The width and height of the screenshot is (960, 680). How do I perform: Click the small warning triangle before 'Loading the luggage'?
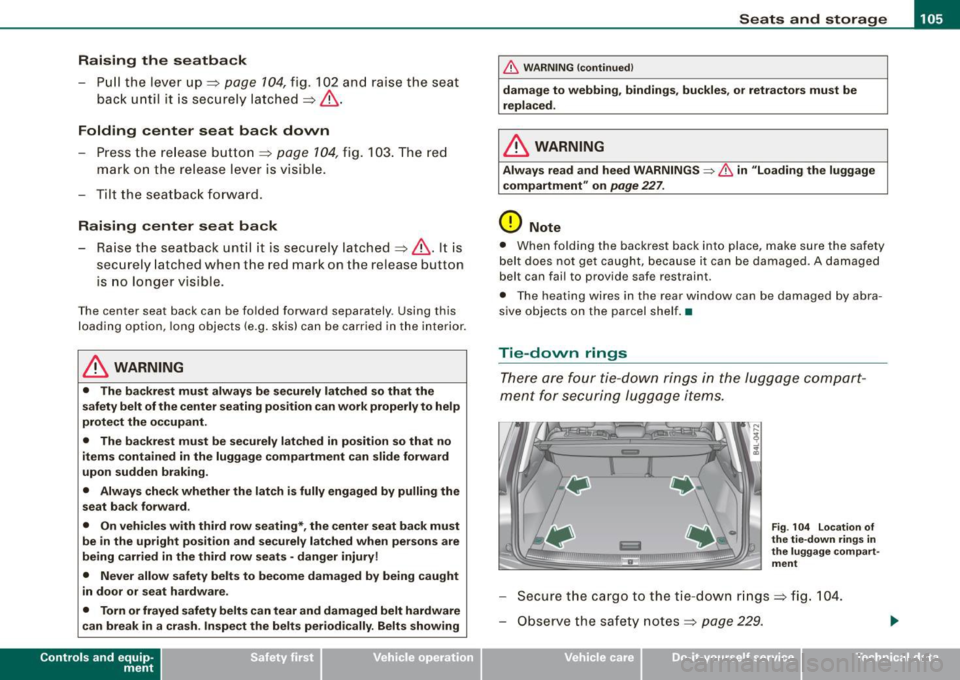tap(726, 171)
